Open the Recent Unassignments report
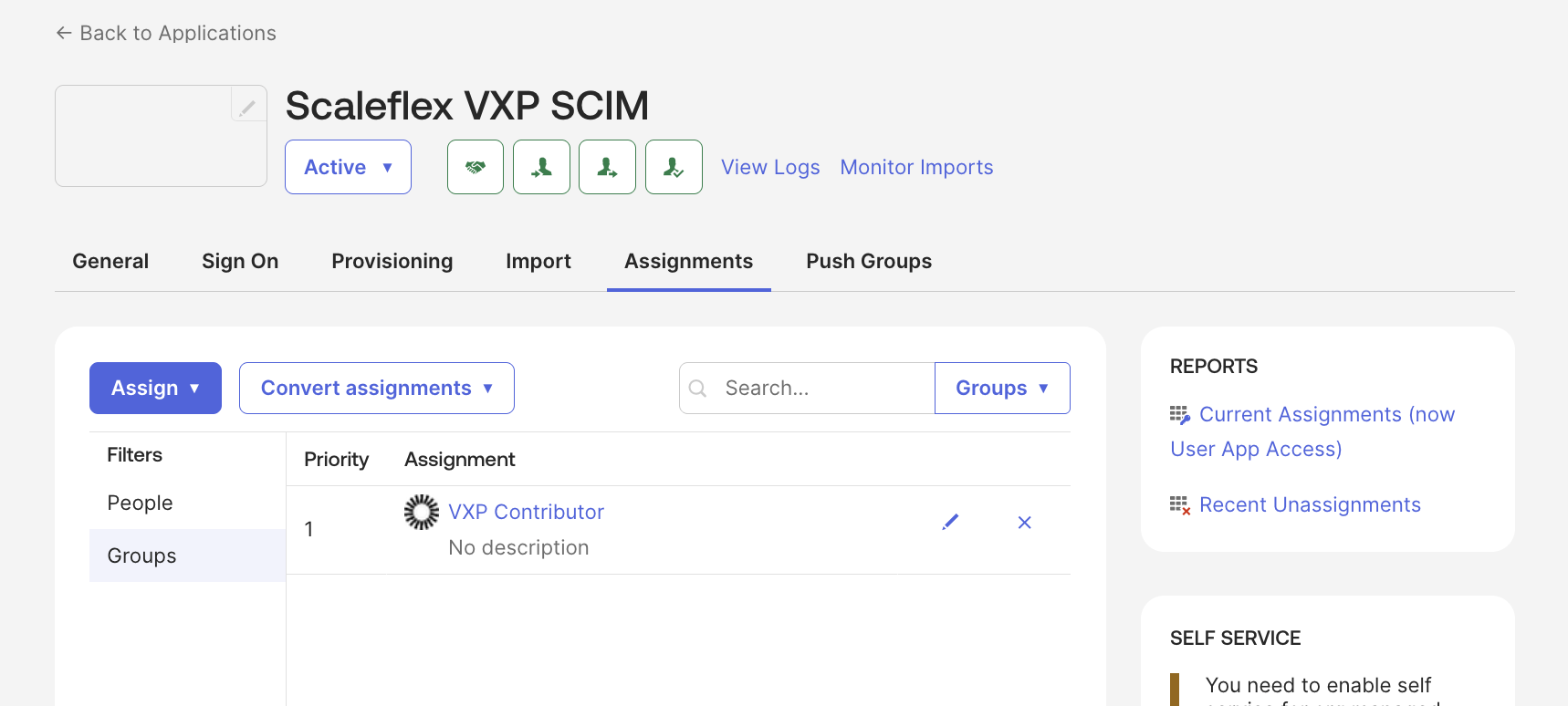 coord(1309,504)
